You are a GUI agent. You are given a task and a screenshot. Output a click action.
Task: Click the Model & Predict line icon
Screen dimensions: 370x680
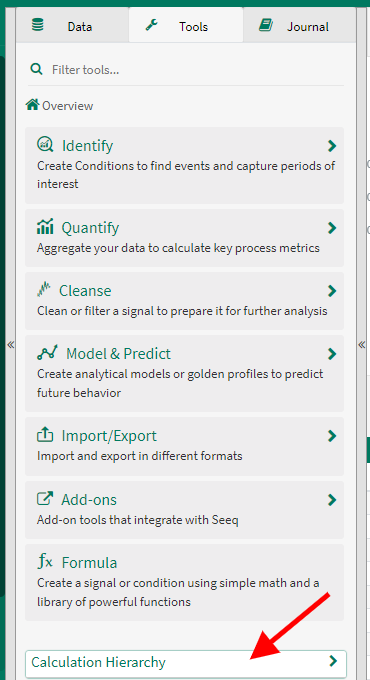[47, 353]
